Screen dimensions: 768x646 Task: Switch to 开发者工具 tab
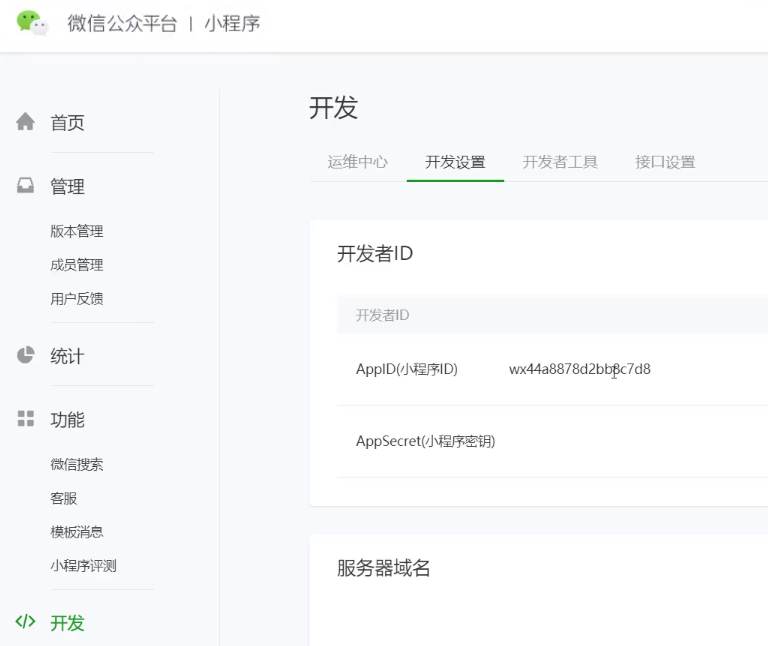pyautogui.click(x=560, y=162)
